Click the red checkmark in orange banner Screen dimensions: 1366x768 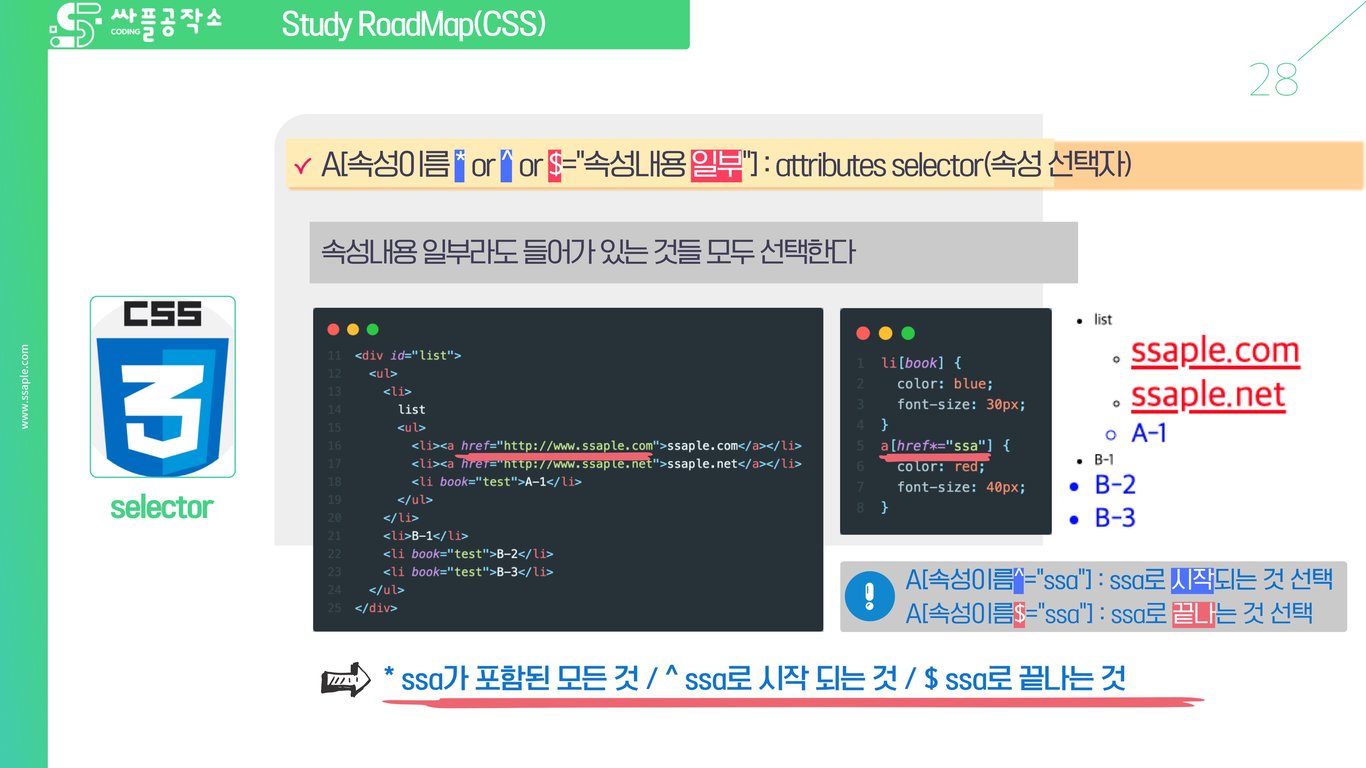300,165
